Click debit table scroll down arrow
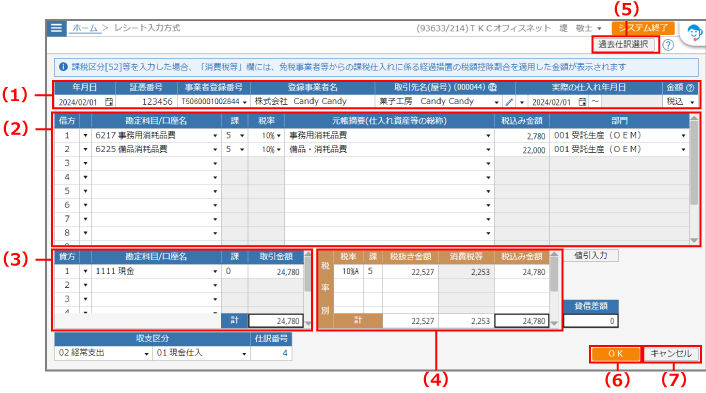The image size is (706, 393). pos(694,241)
